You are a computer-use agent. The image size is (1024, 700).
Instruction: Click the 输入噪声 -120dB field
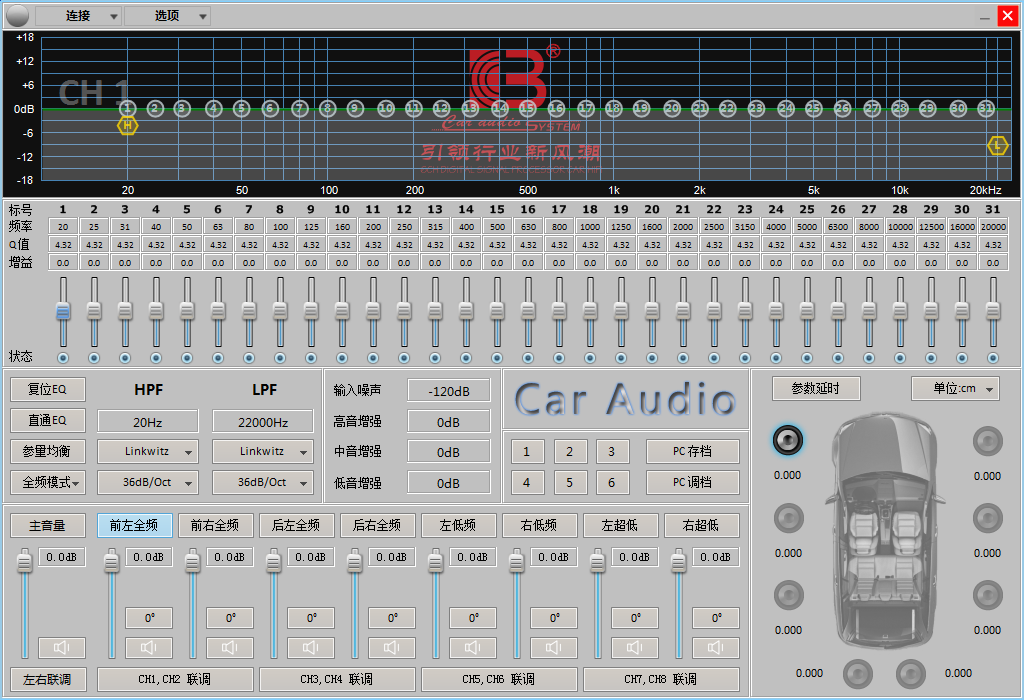click(449, 391)
